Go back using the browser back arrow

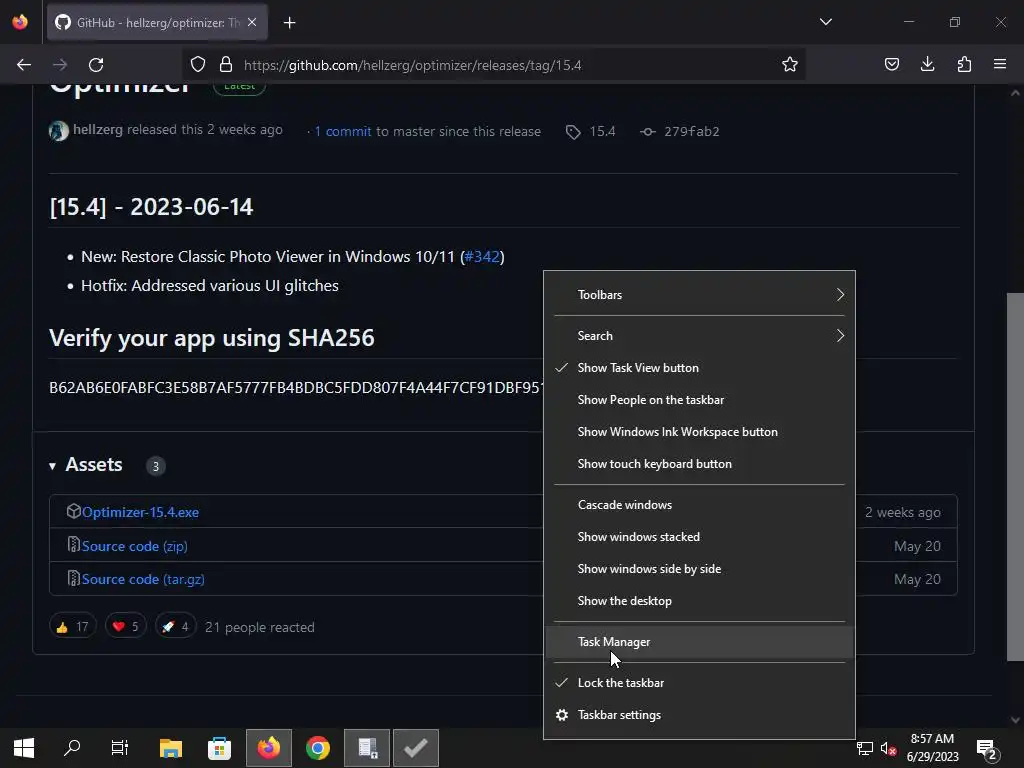pos(24,65)
